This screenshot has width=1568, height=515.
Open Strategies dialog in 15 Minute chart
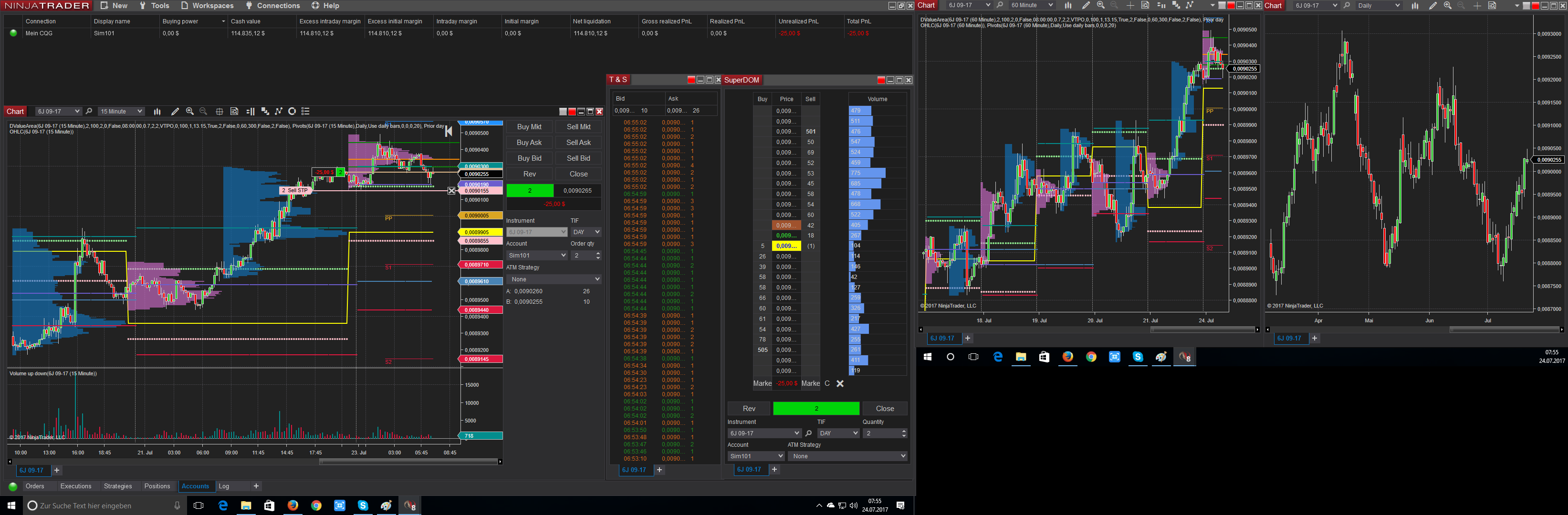click(279, 111)
